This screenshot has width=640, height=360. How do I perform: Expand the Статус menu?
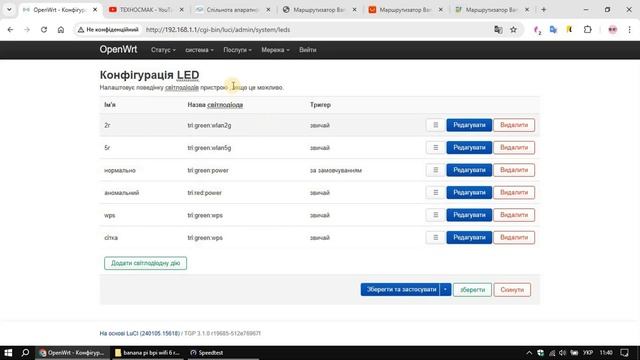tap(163, 50)
